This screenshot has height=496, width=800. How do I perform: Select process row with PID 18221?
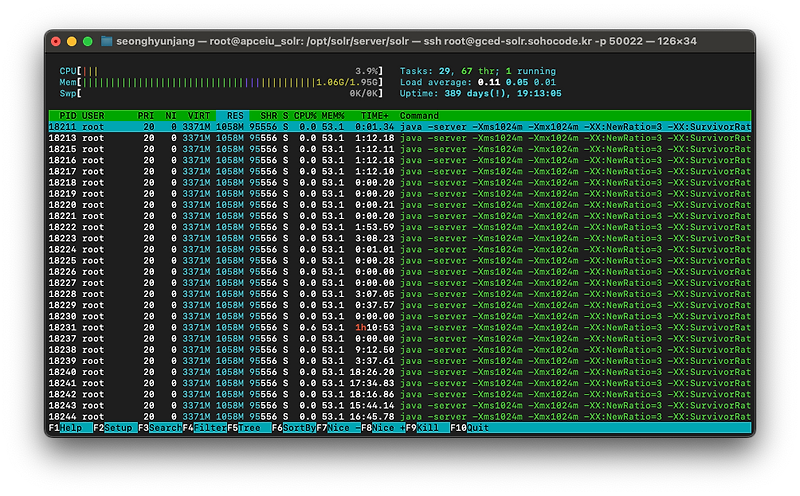click(x=399, y=216)
